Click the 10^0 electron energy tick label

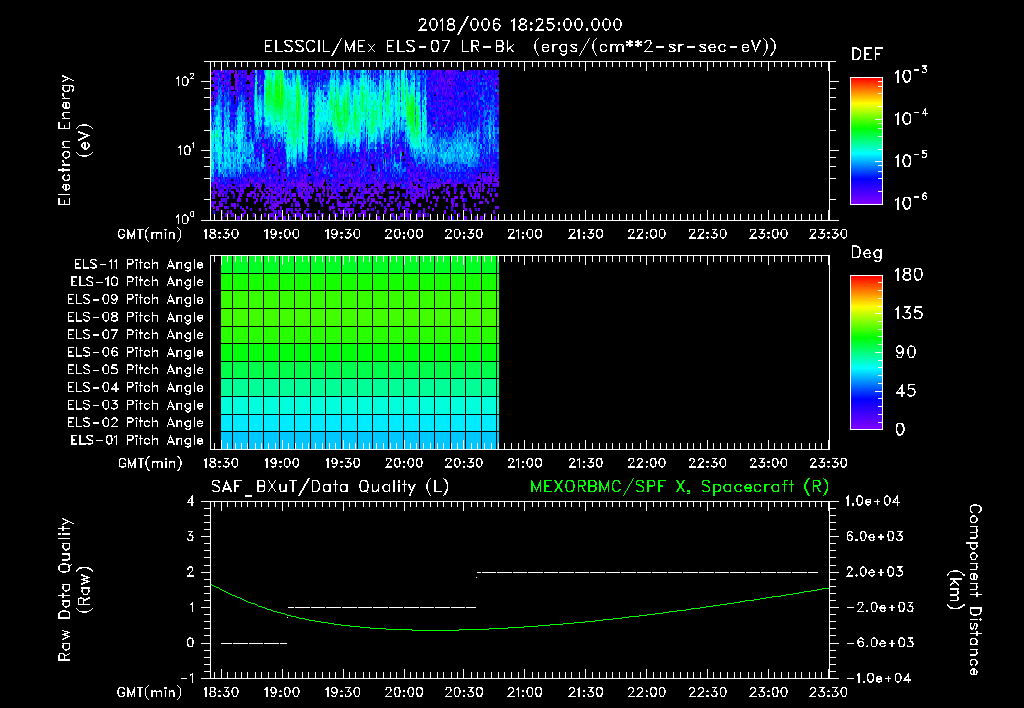coord(185,217)
